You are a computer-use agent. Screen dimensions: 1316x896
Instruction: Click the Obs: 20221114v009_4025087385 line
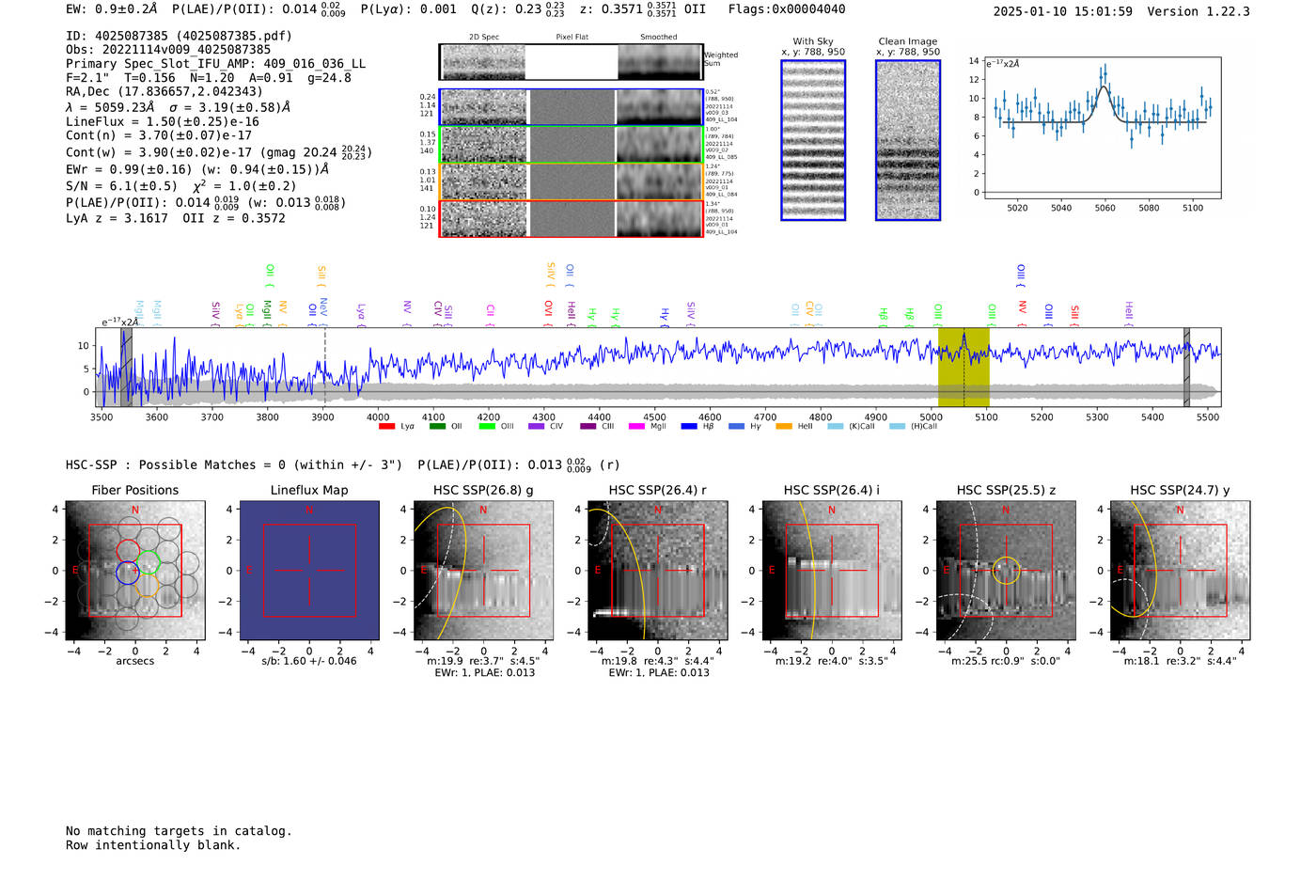(x=168, y=50)
